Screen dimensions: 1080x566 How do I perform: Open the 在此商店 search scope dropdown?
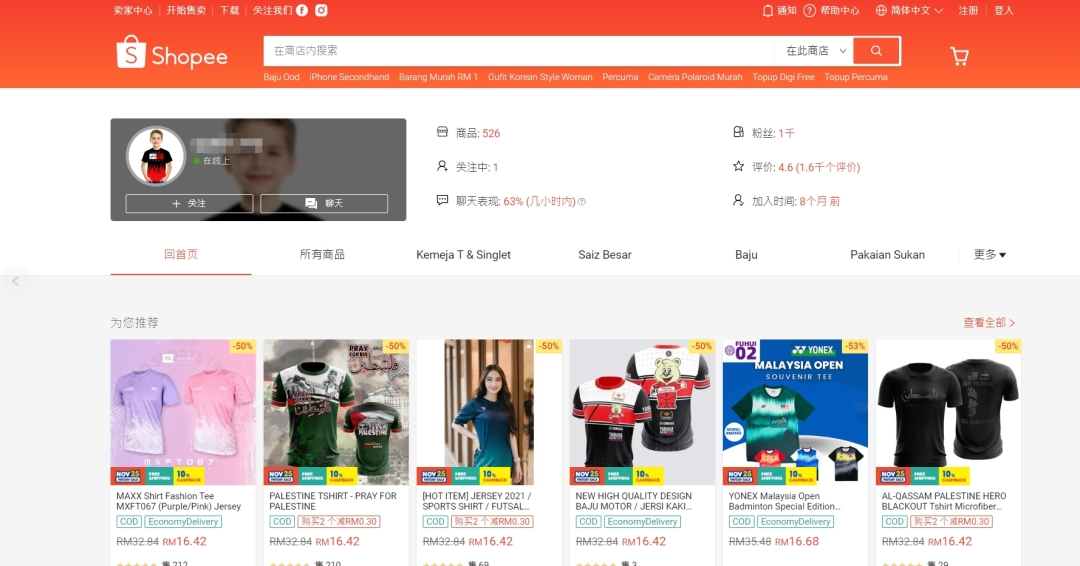[816, 51]
